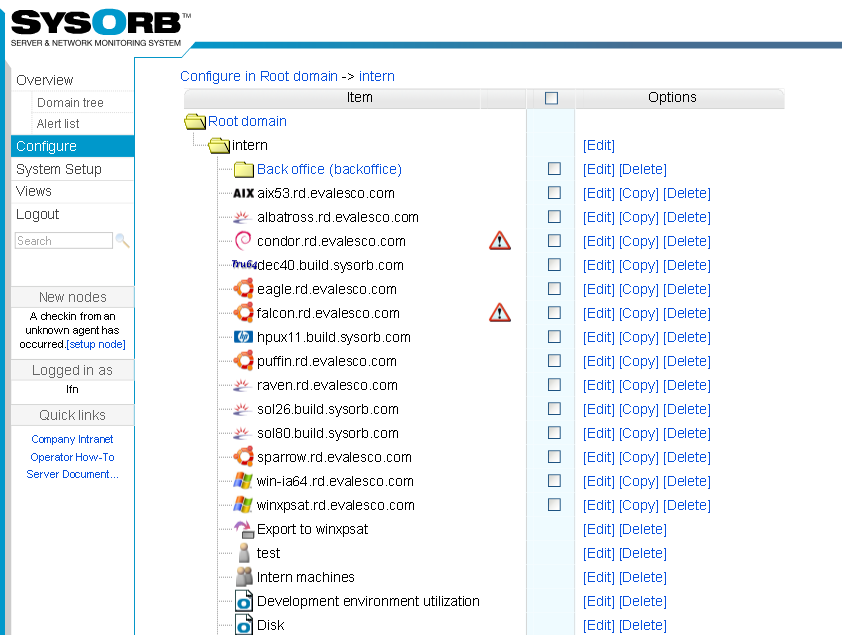Click the Ubuntu icon beside eagle.rd.evalesco.com
This screenshot has height=635, width=842.
(x=244, y=289)
